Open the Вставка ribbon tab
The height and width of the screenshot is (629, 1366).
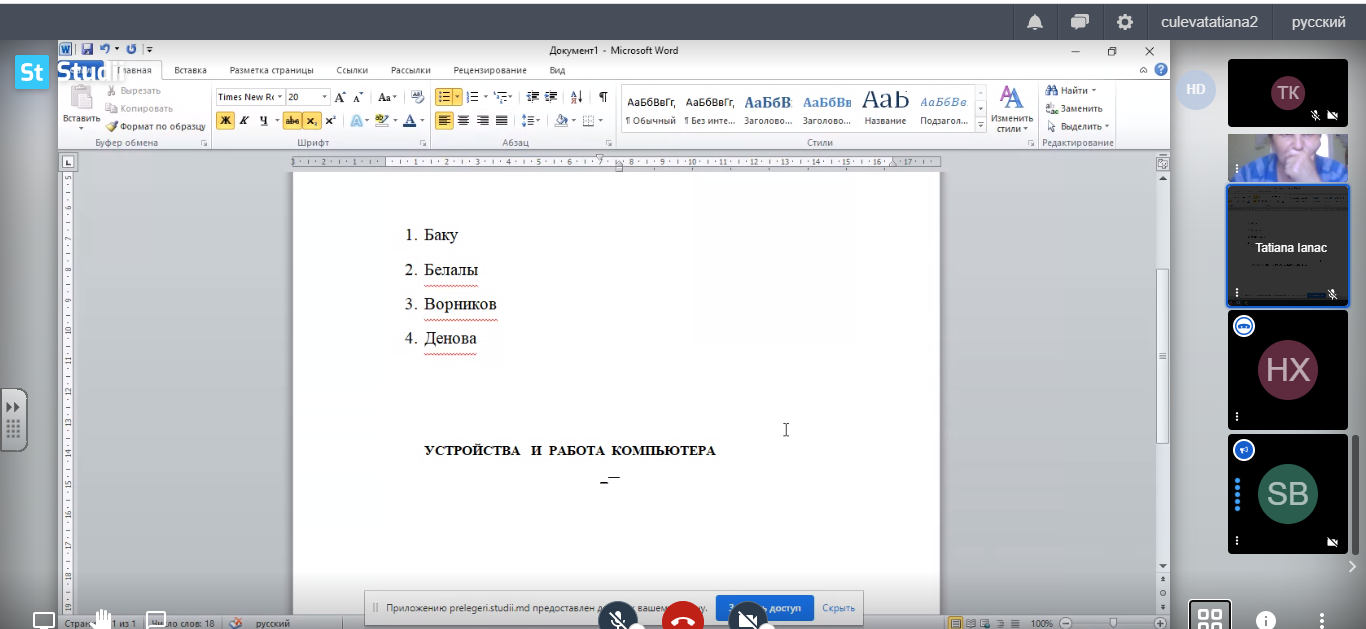[190, 70]
